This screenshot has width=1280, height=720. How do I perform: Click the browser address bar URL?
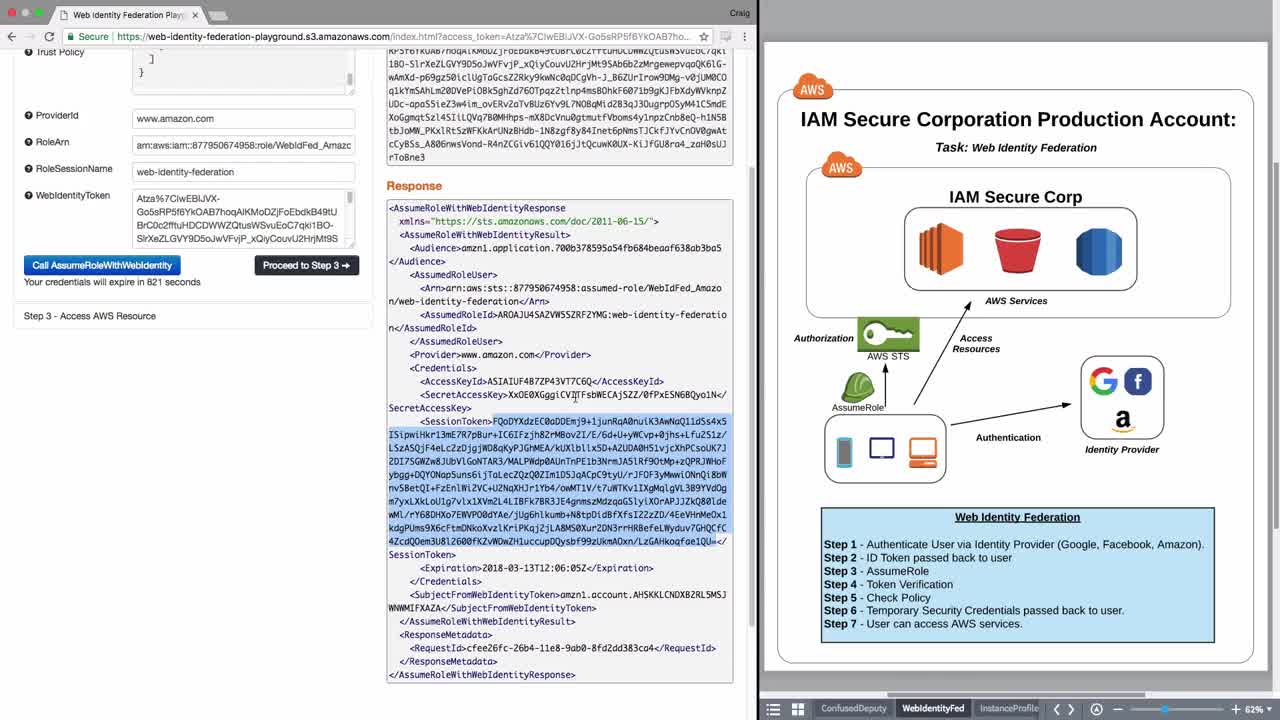click(402, 36)
